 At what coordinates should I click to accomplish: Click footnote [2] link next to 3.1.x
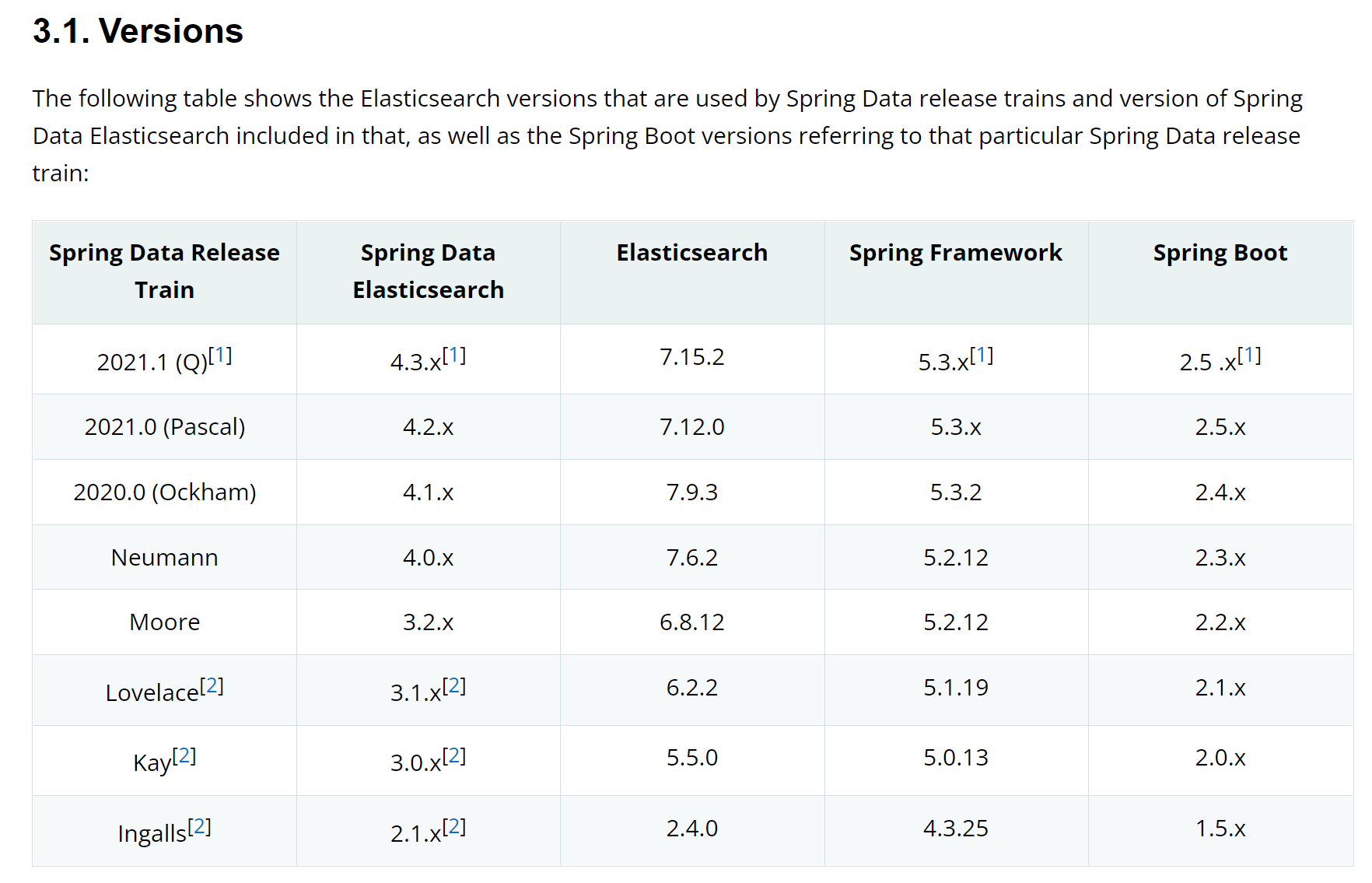[454, 686]
